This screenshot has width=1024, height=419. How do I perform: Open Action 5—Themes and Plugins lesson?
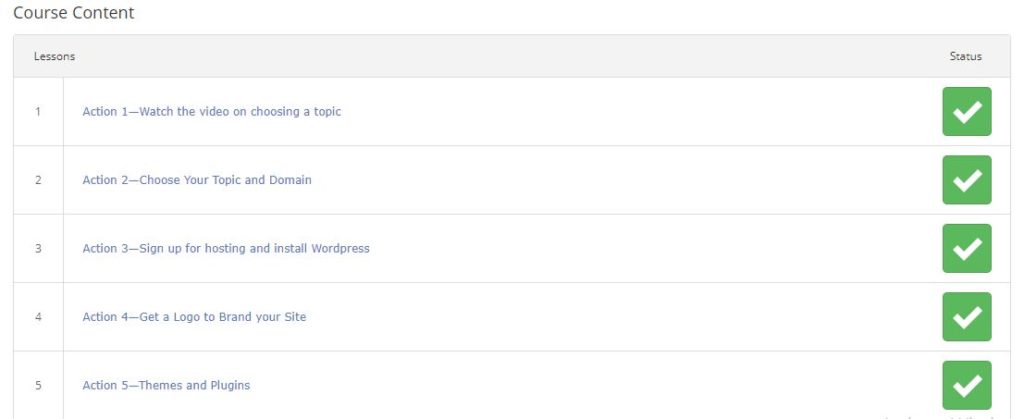coord(166,385)
